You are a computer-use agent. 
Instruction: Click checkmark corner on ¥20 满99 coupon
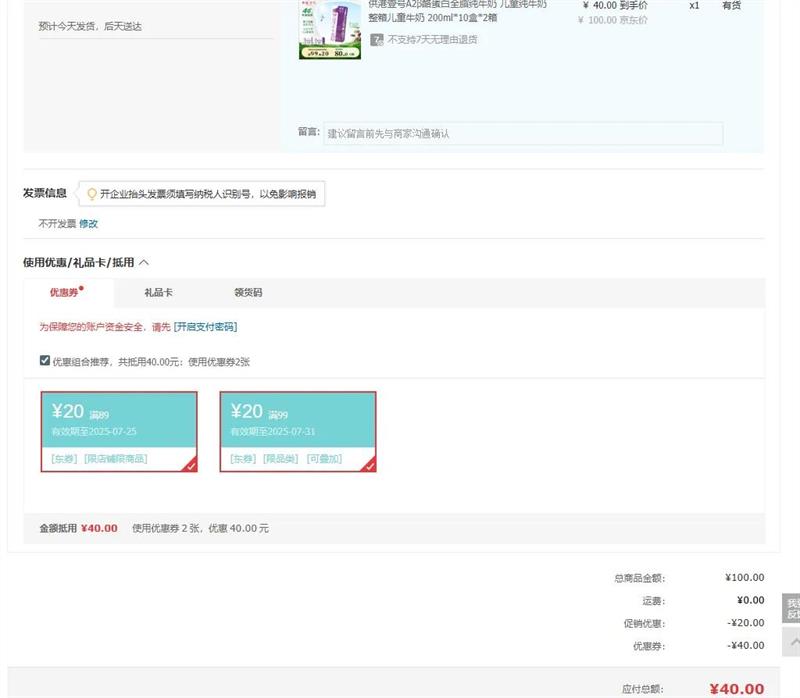coord(369,465)
